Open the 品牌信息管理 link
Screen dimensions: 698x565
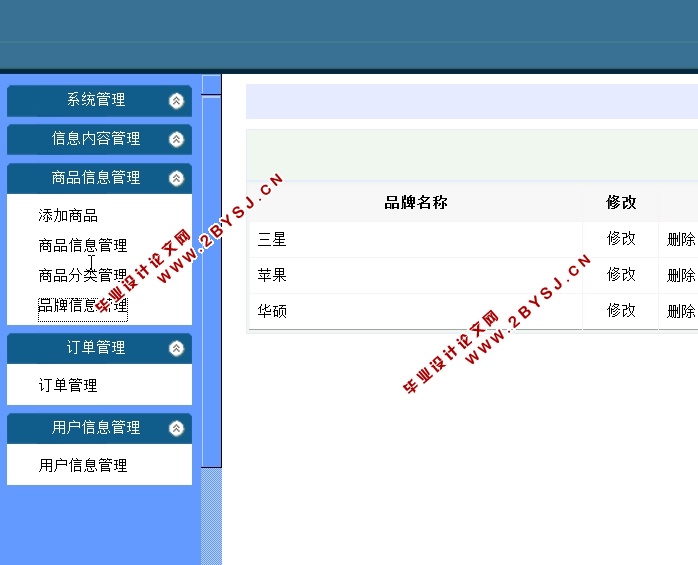coord(83,305)
